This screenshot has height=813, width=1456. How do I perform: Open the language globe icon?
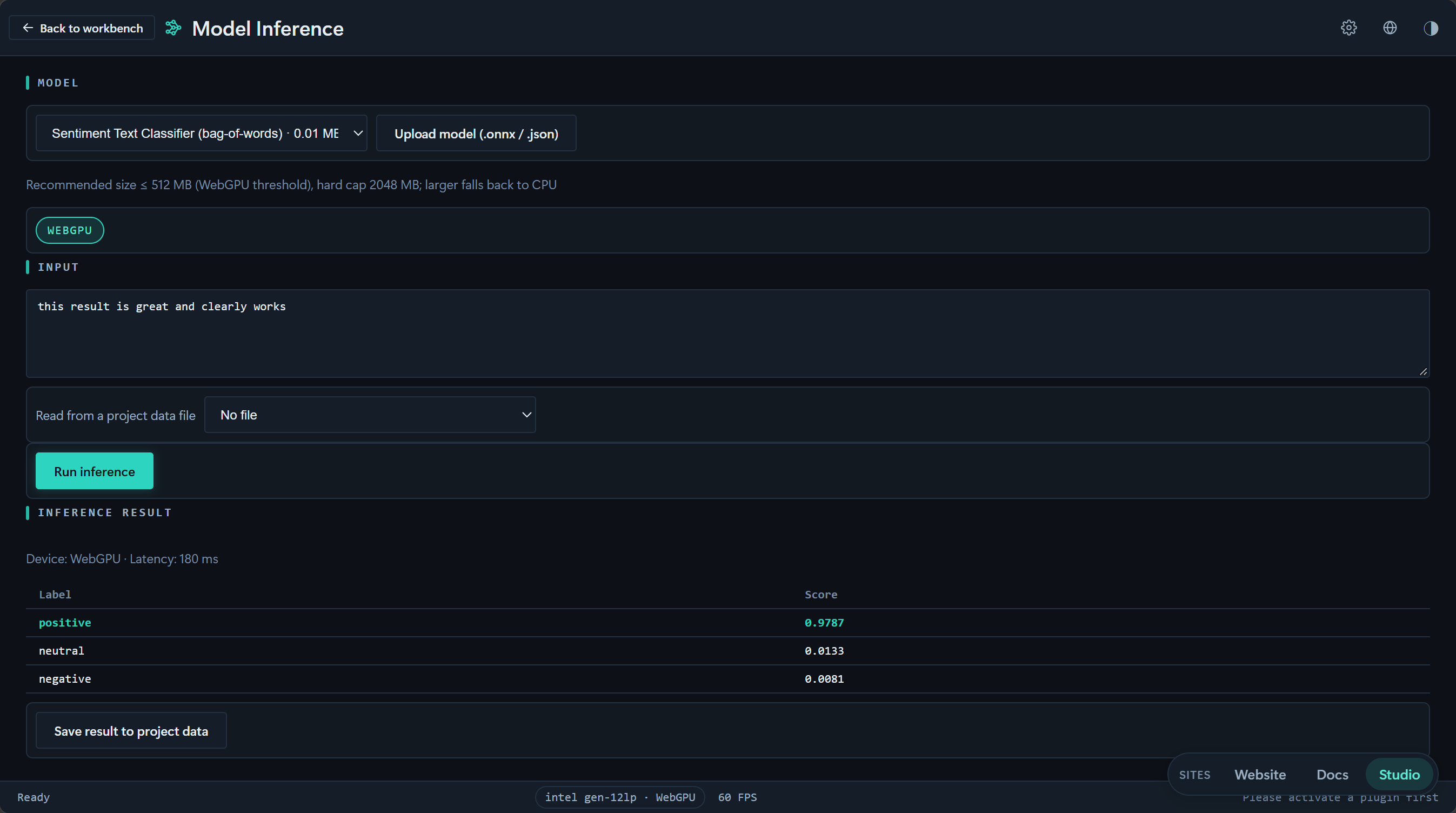click(x=1390, y=28)
